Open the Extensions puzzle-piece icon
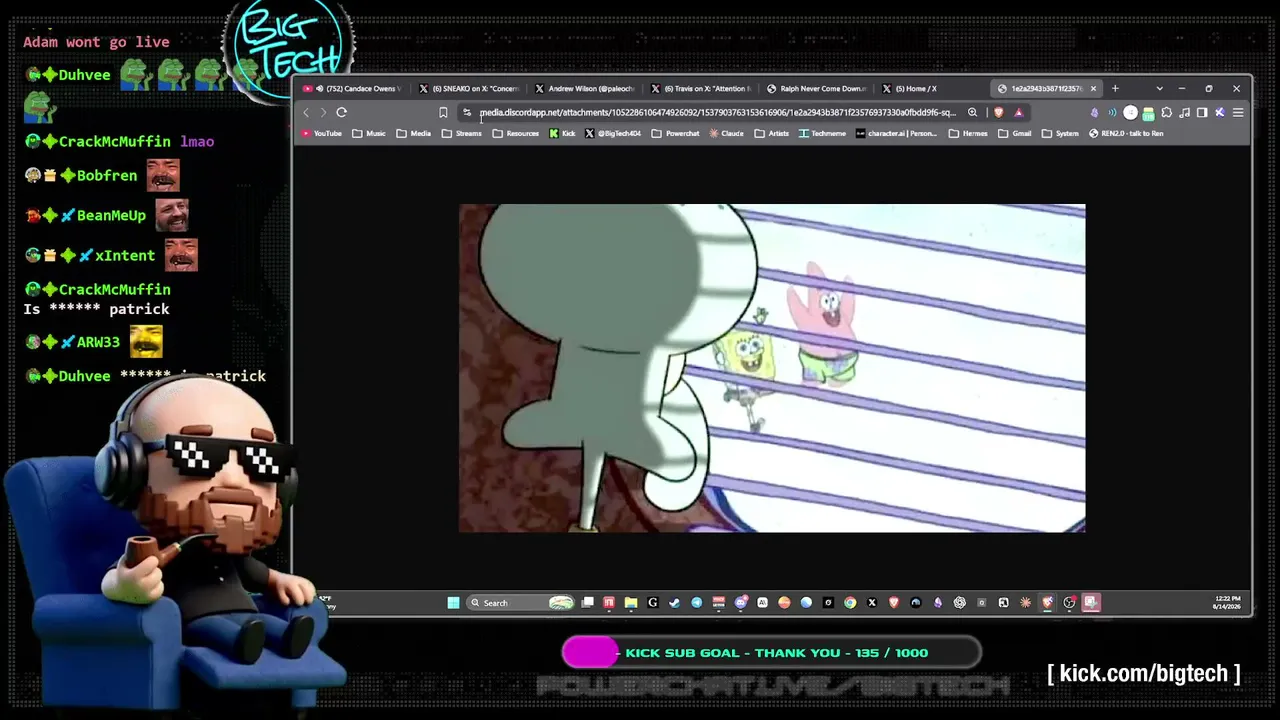 click(1166, 113)
